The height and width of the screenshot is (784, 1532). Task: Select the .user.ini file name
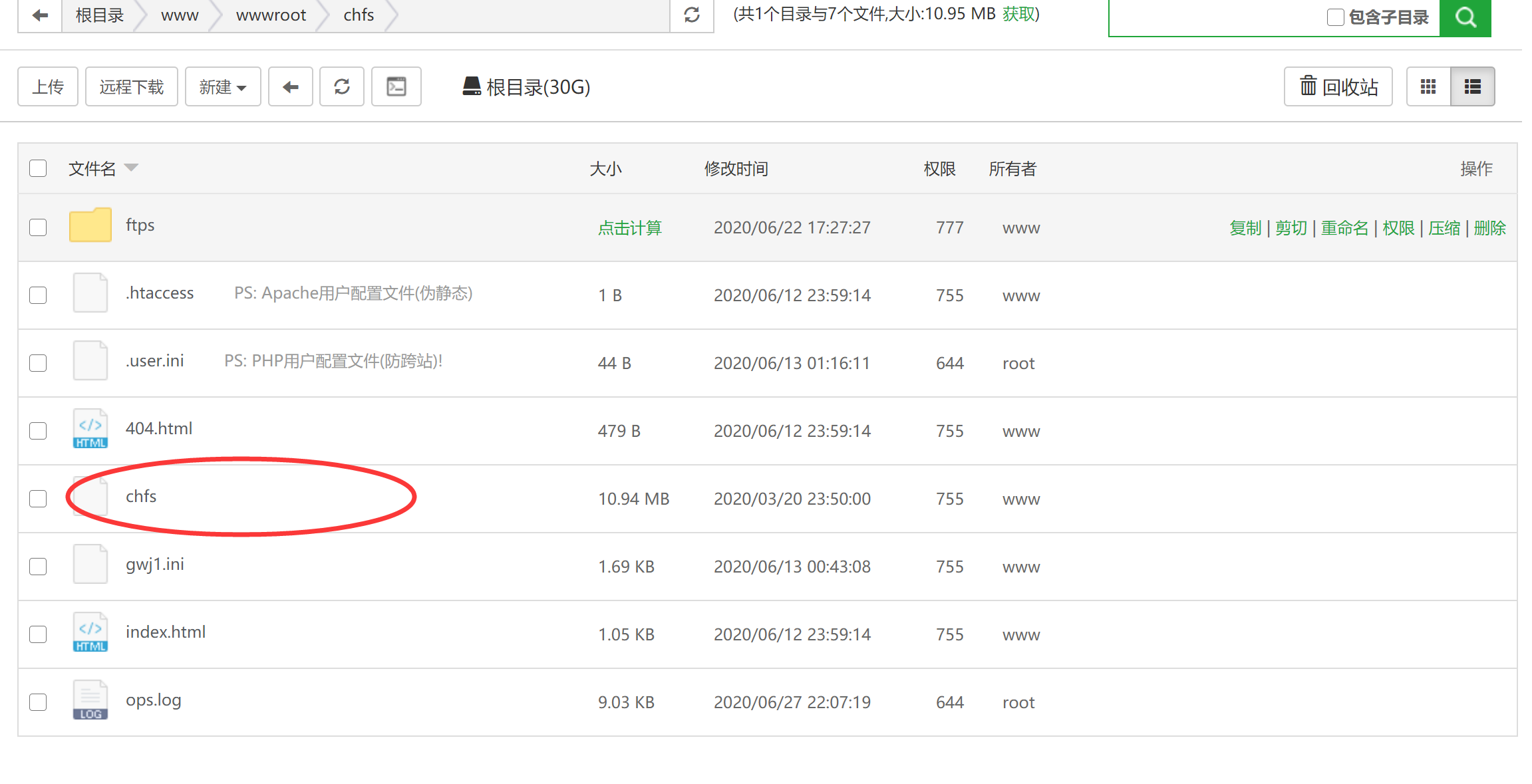click(155, 360)
